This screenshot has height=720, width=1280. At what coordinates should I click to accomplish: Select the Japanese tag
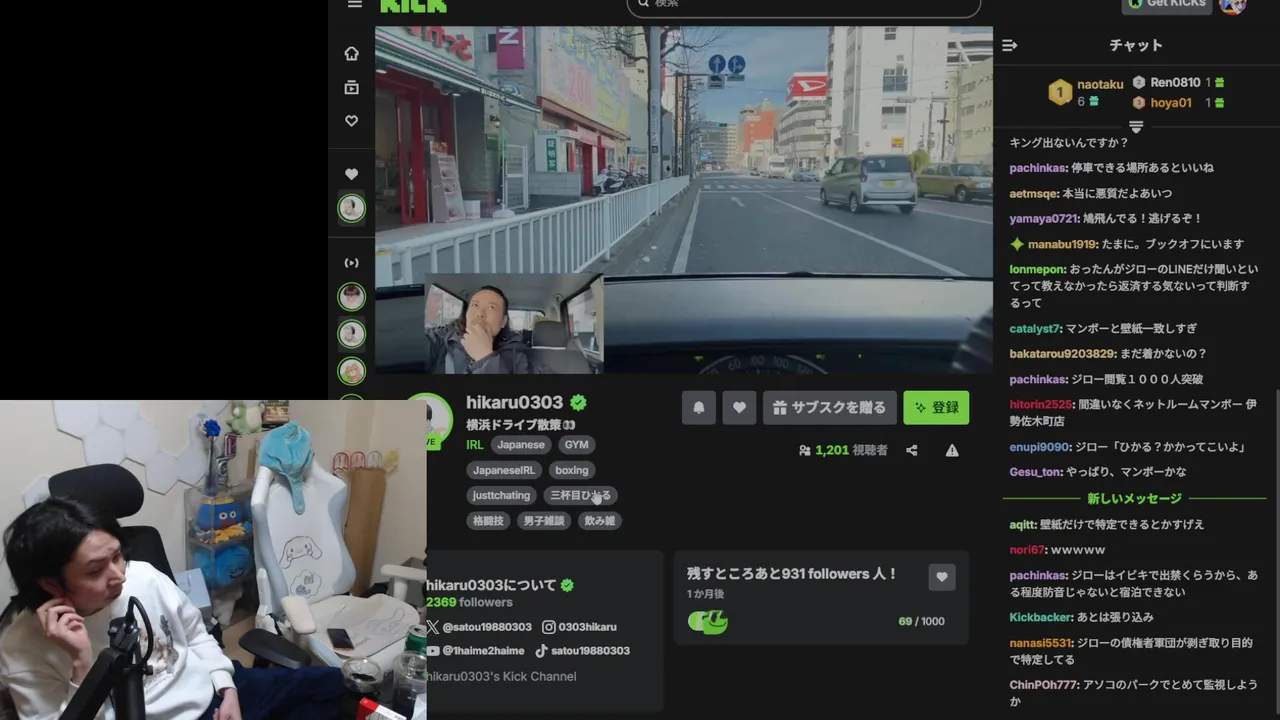click(521, 445)
